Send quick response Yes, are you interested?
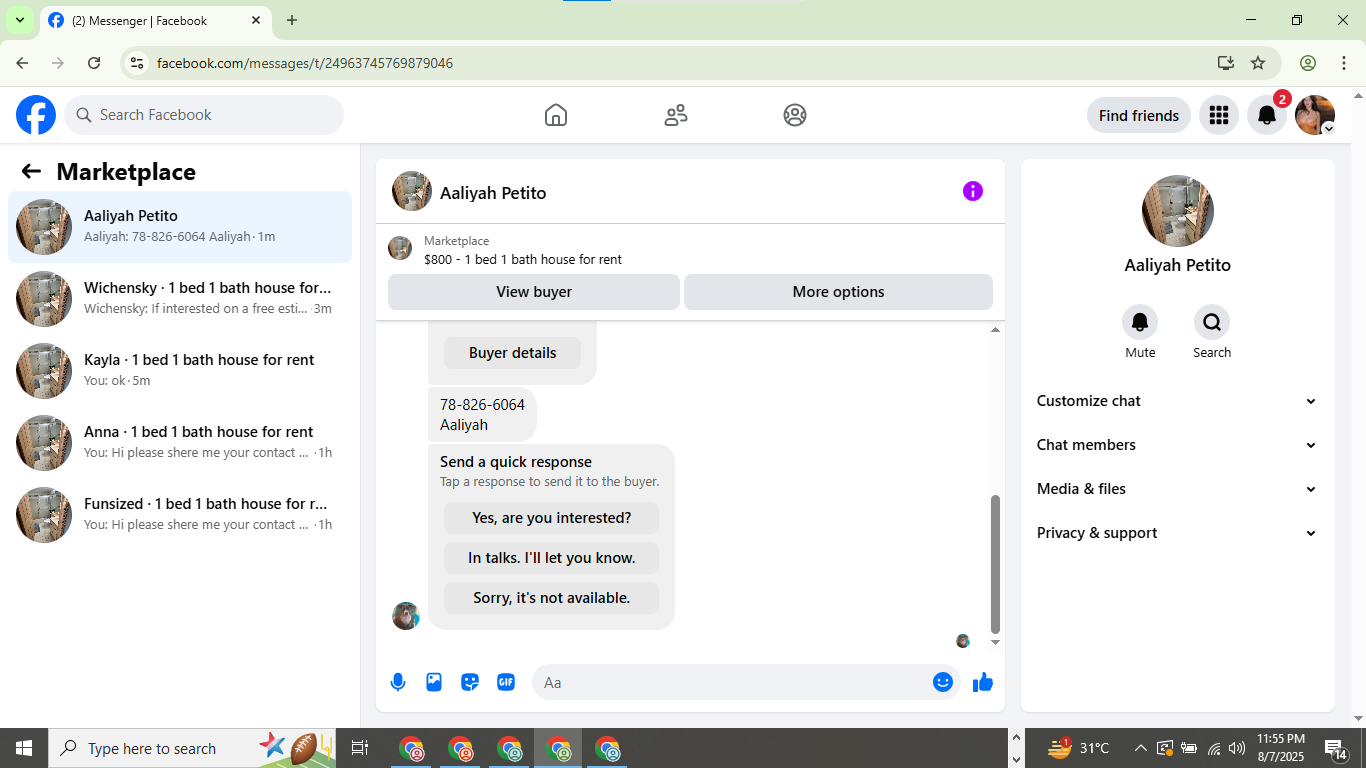Image resolution: width=1366 pixels, height=768 pixels. pos(551,518)
